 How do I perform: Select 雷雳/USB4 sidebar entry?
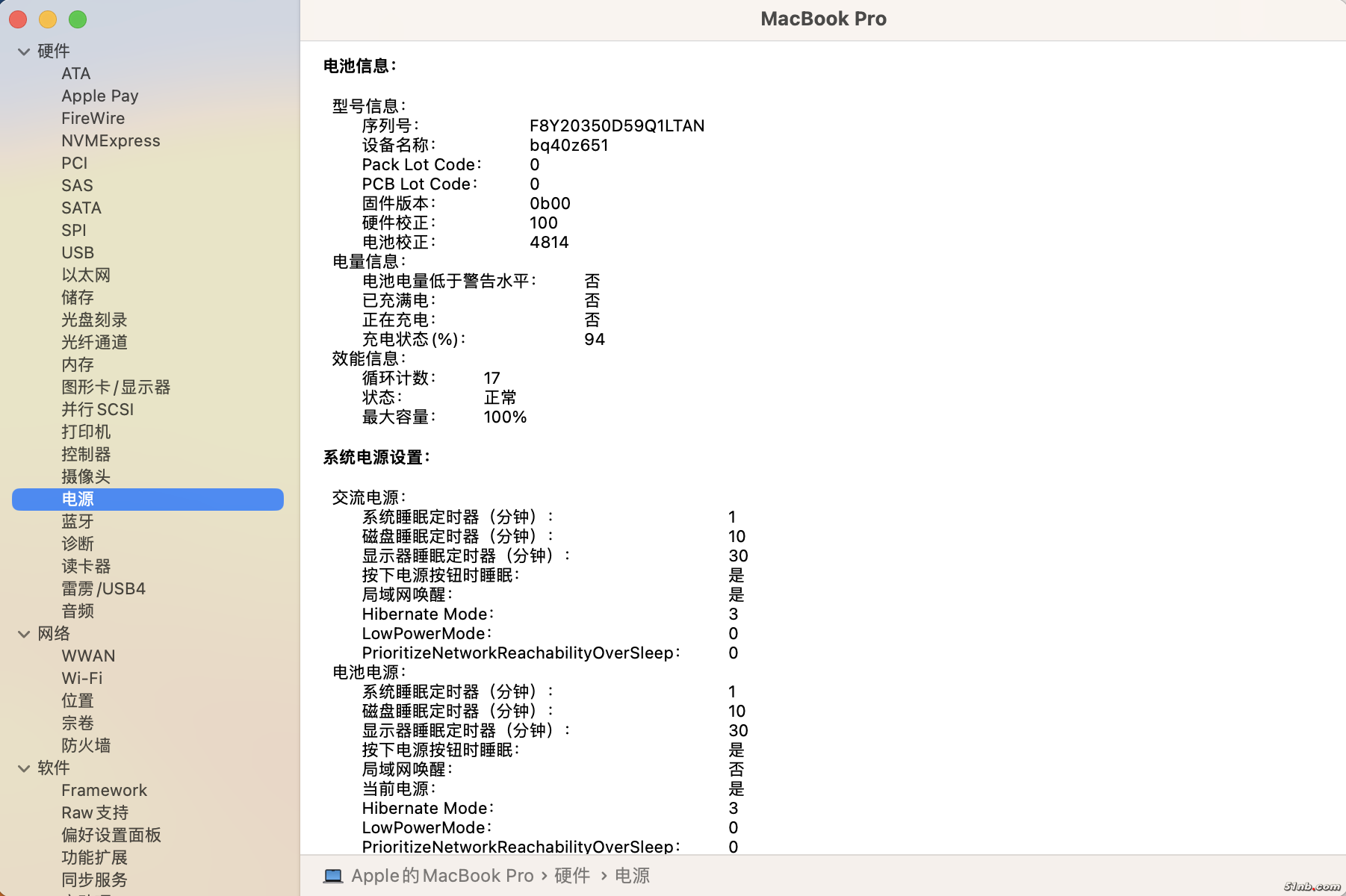point(103,589)
